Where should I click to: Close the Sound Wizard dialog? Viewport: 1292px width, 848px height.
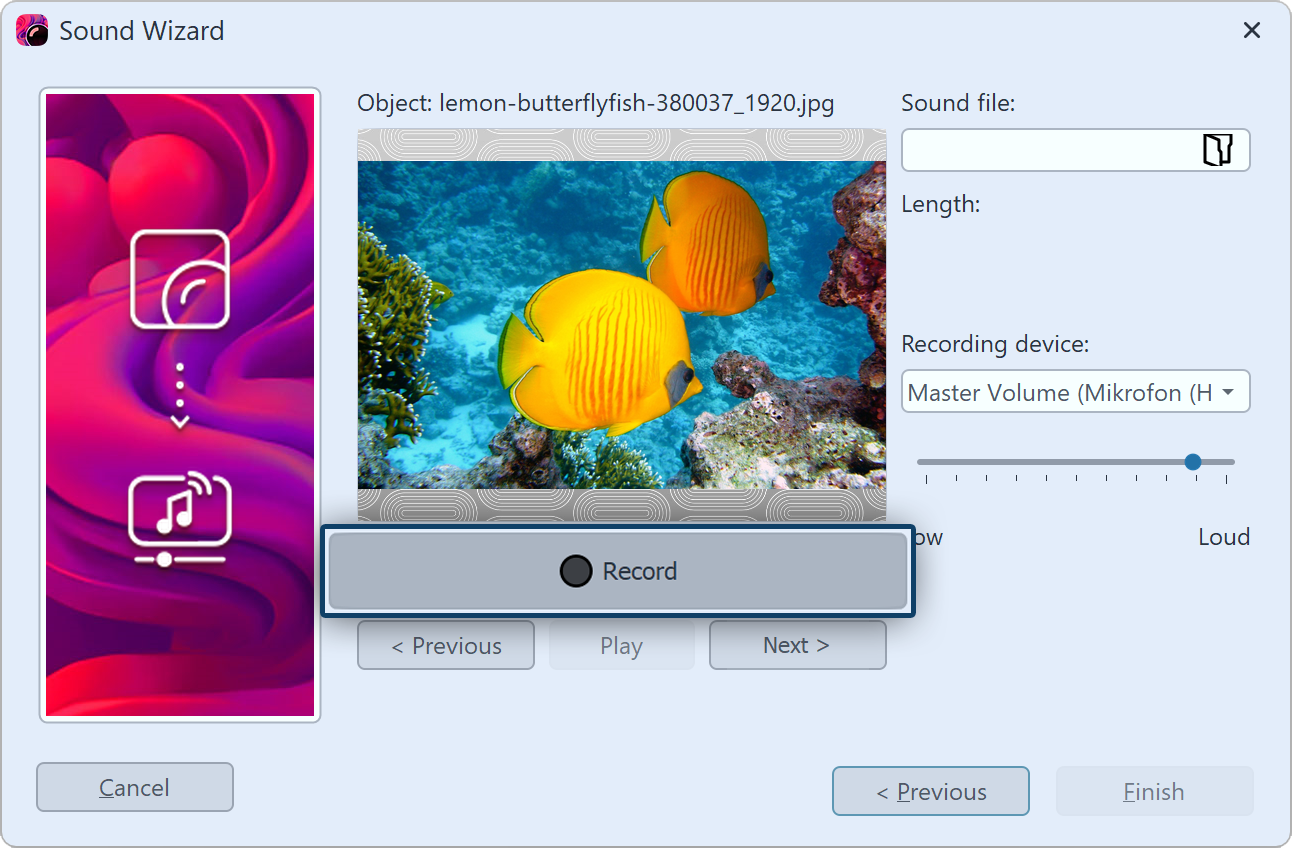pos(1251,31)
